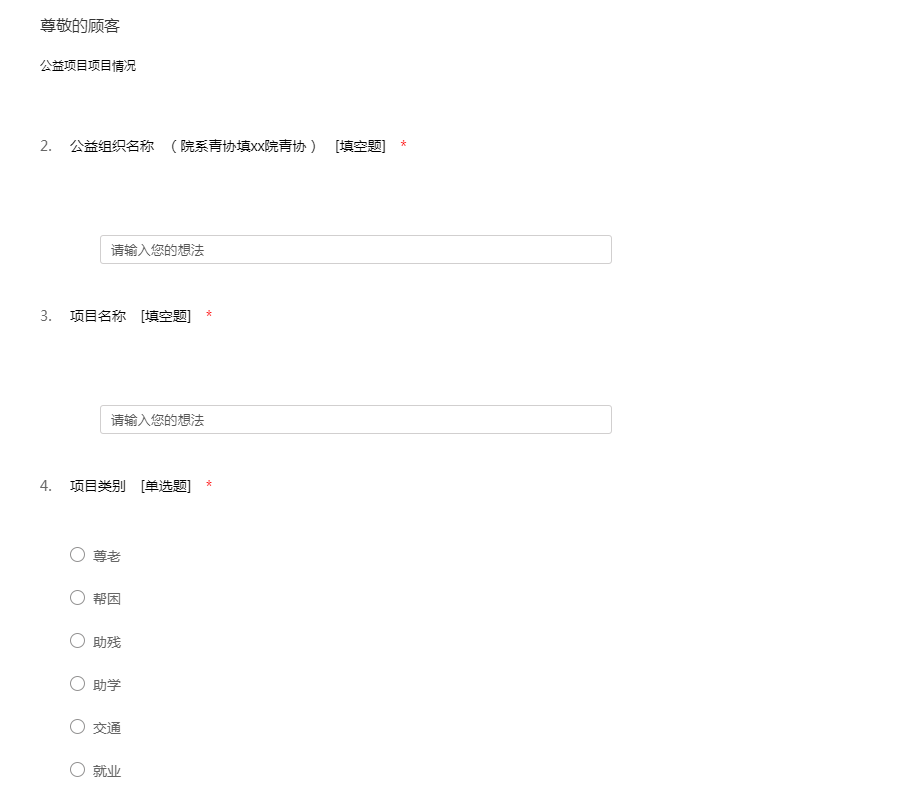Click the 尊敬的顾客 heading text
Viewport: 900px width, 800px height.
click(x=80, y=26)
